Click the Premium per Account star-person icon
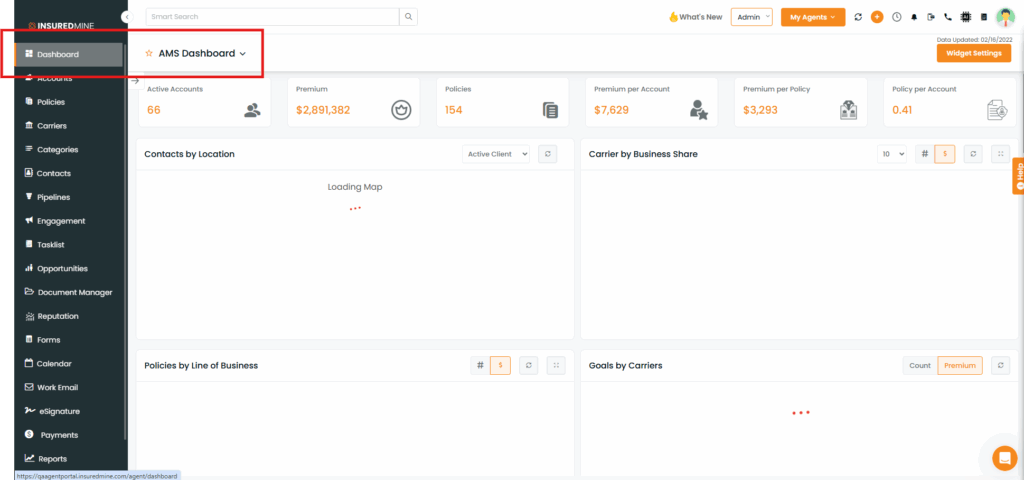The image size is (1024, 480). (699, 110)
